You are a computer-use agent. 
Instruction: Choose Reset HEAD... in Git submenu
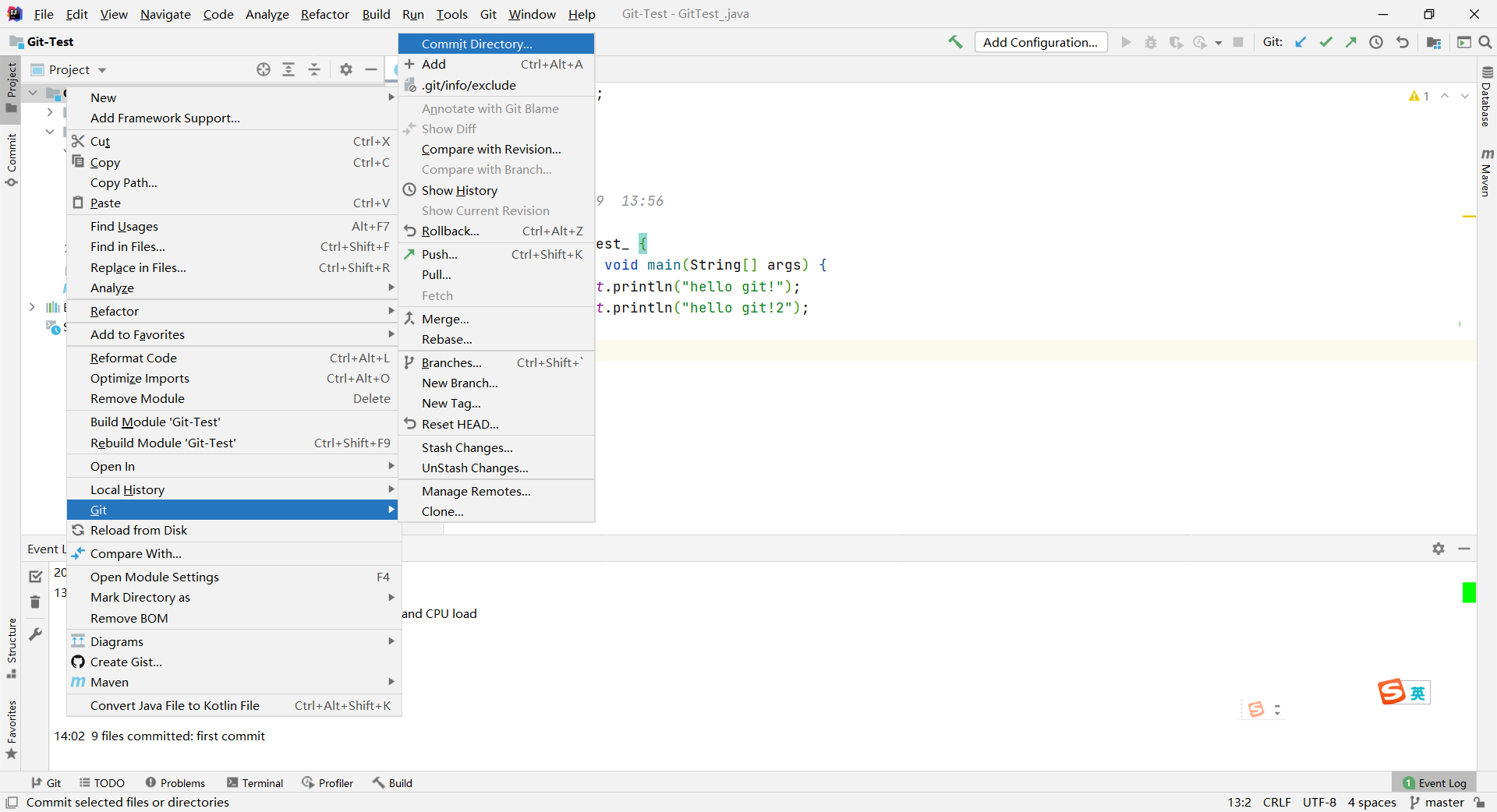496,424
